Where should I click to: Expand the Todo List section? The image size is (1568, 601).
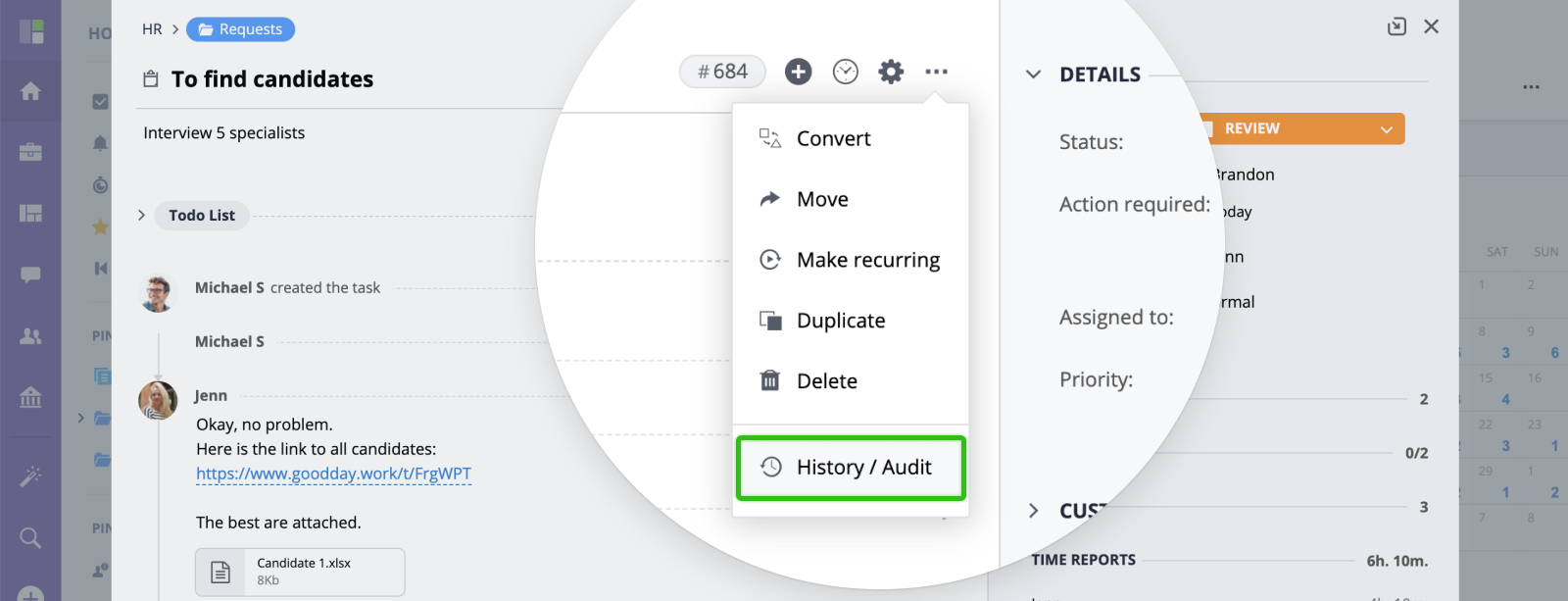click(141, 215)
